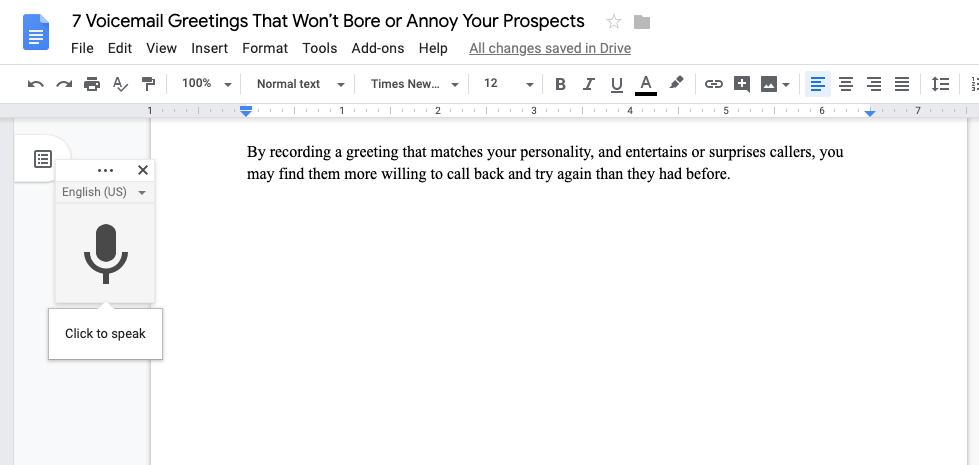Image resolution: width=979 pixels, height=465 pixels.
Task: Open the Times New font dropdown
Action: [x=415, y=84]
